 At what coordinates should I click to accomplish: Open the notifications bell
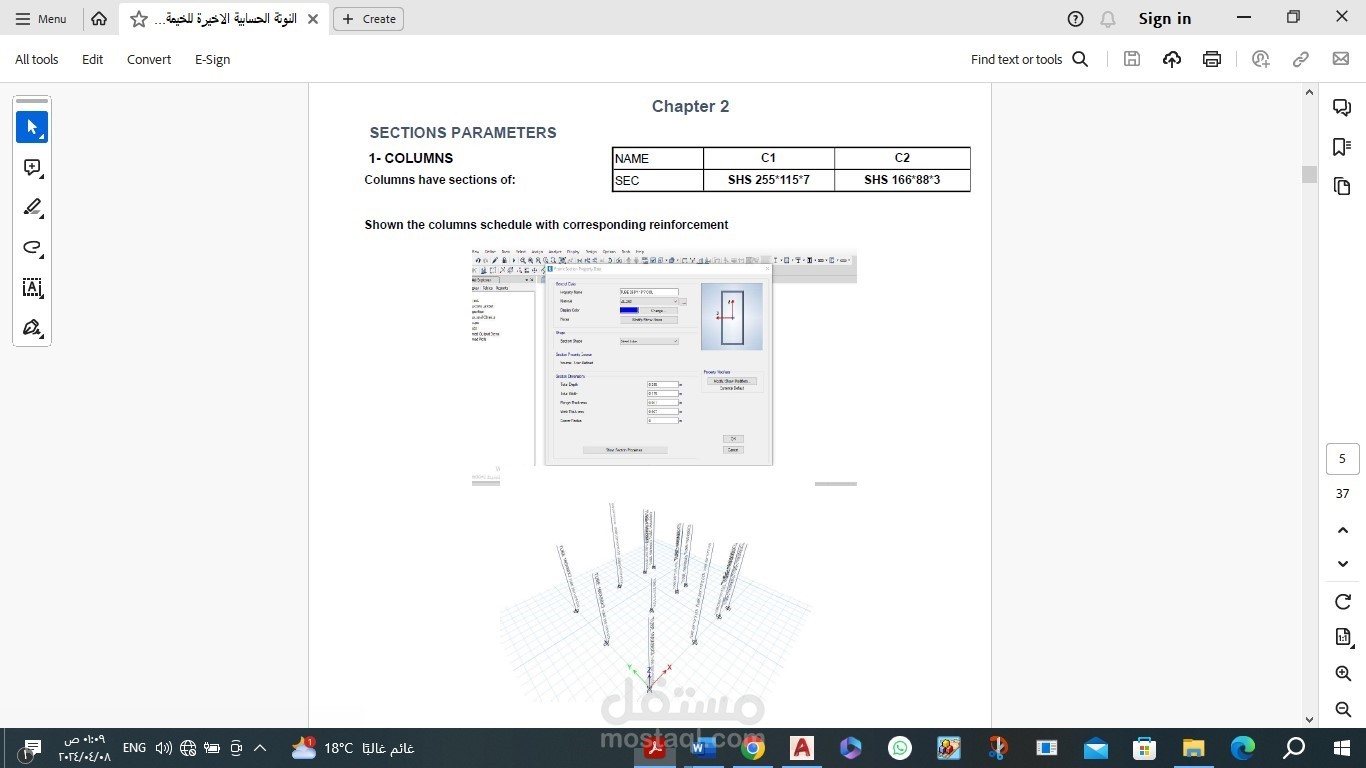click(x=1107, y=19)
